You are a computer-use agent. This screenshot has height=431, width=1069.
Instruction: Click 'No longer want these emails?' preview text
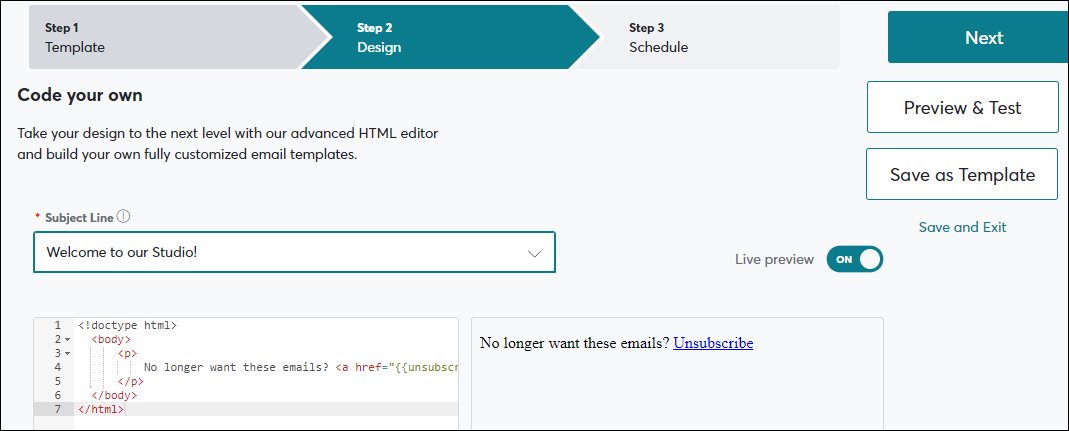pos(574,343)
